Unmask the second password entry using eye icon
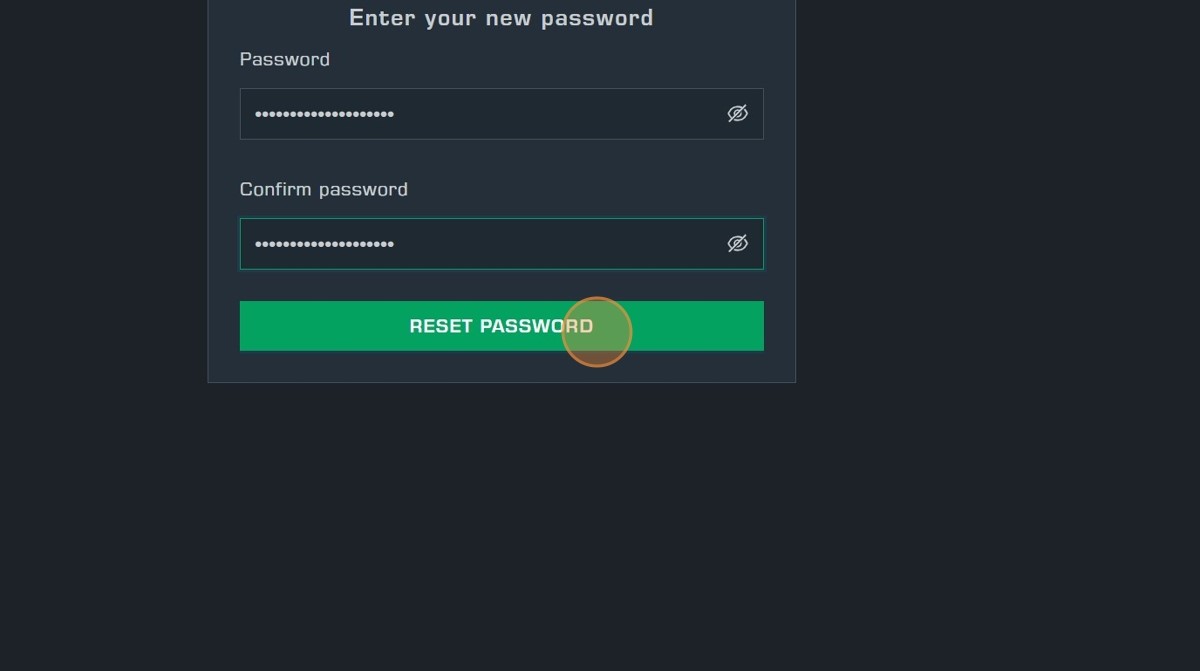 pyautogui.click(x=737, y=244)
